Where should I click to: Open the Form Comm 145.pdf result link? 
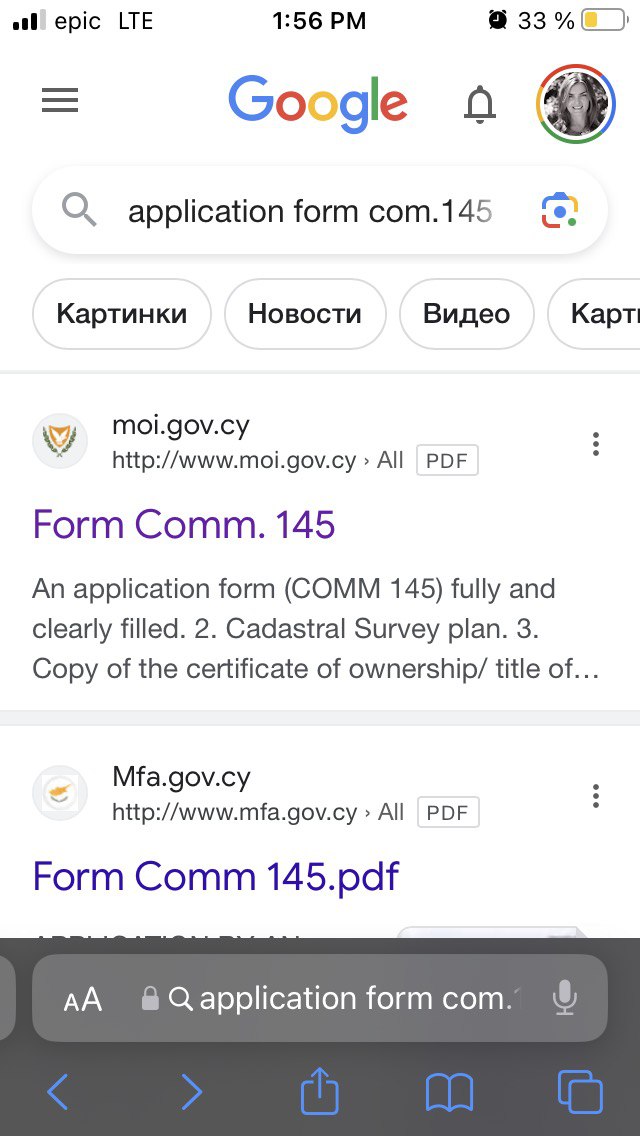[x=216, y=877]
